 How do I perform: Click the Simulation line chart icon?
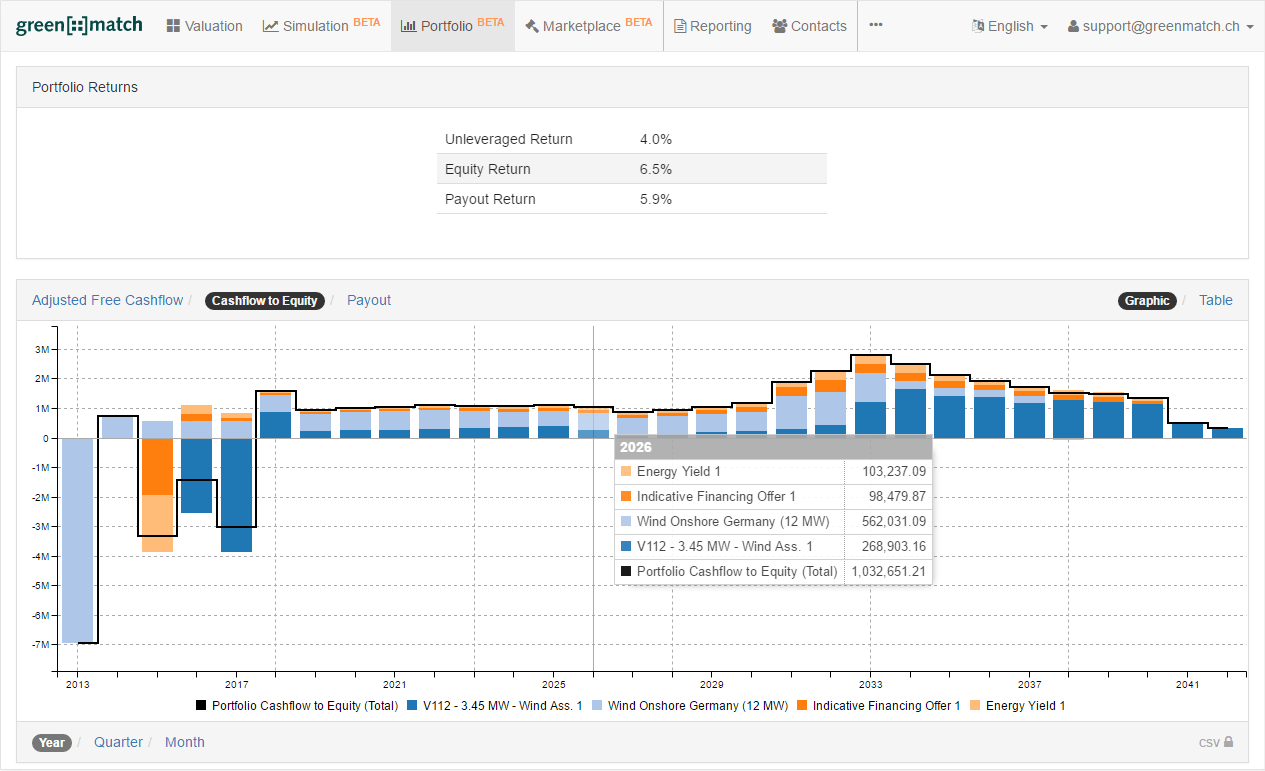pos(270,26)
